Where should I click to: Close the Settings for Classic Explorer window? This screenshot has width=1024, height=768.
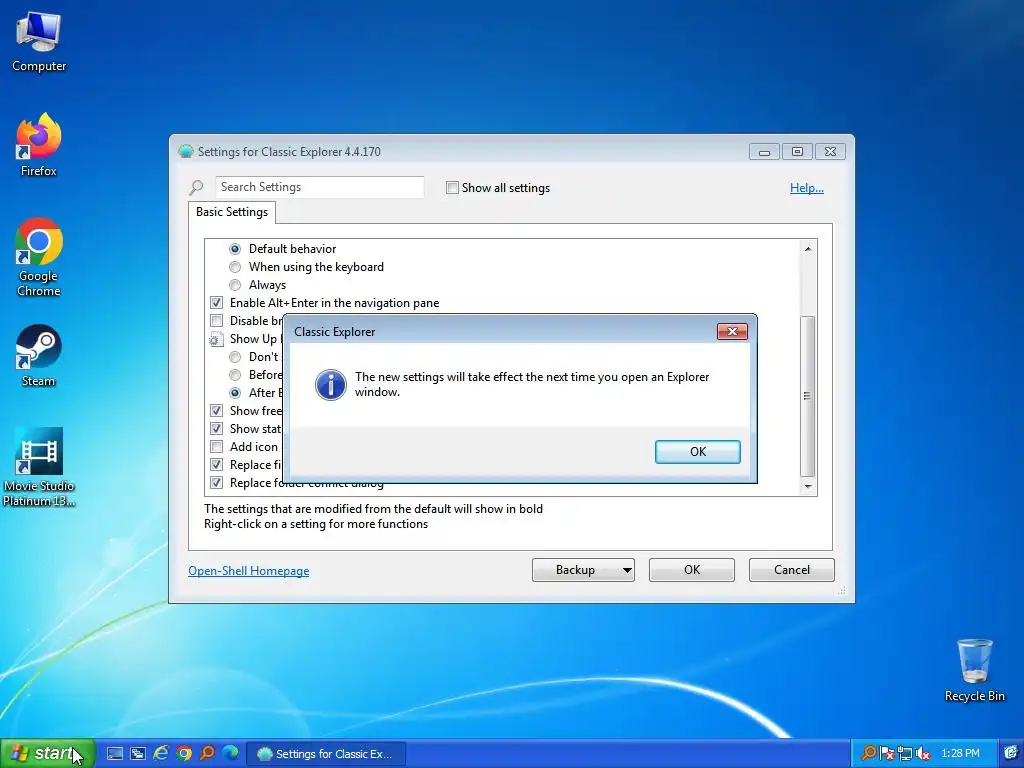830,152
